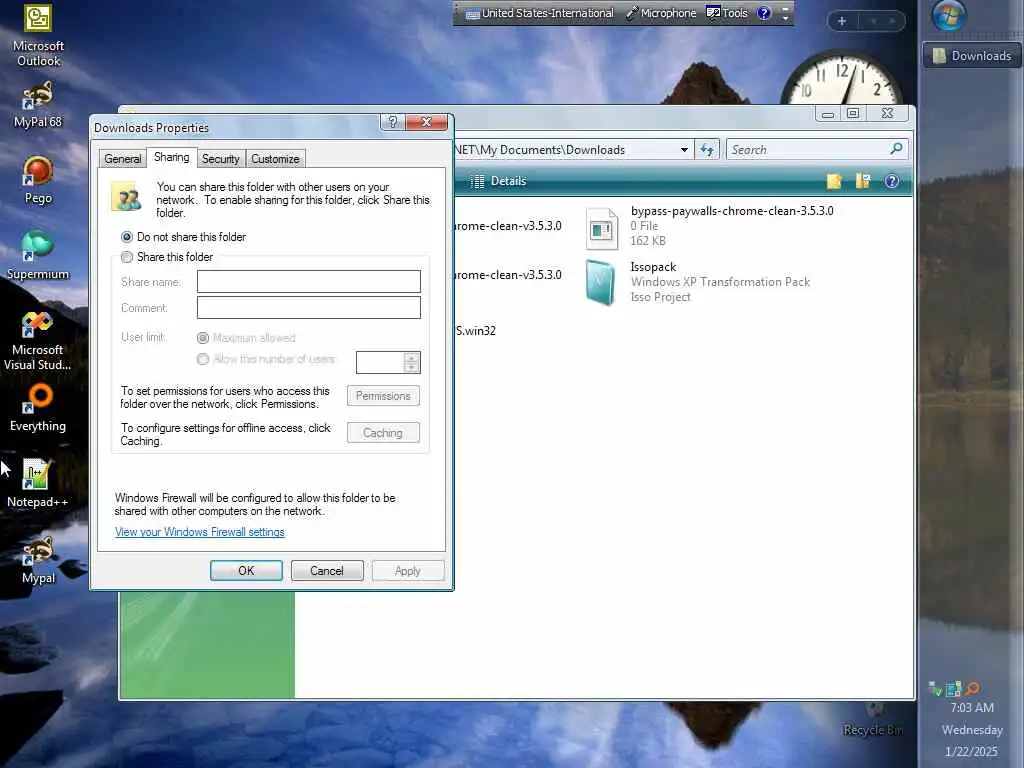Click the question mark help button in Properties title bar

392,122
